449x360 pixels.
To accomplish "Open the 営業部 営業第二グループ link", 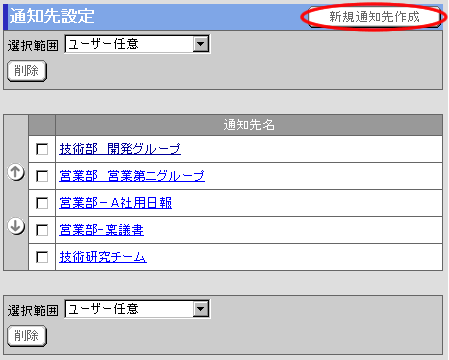I will click(132, 176).
